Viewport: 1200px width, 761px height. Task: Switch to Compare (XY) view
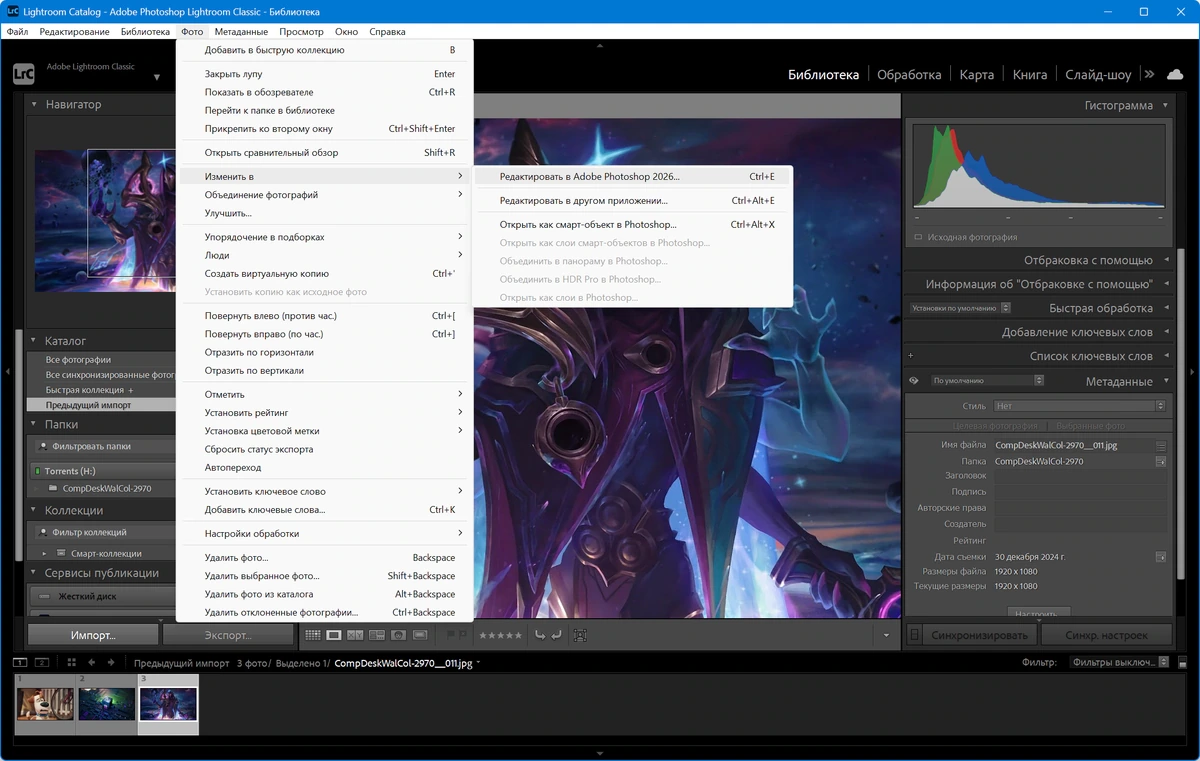(355, 635)
